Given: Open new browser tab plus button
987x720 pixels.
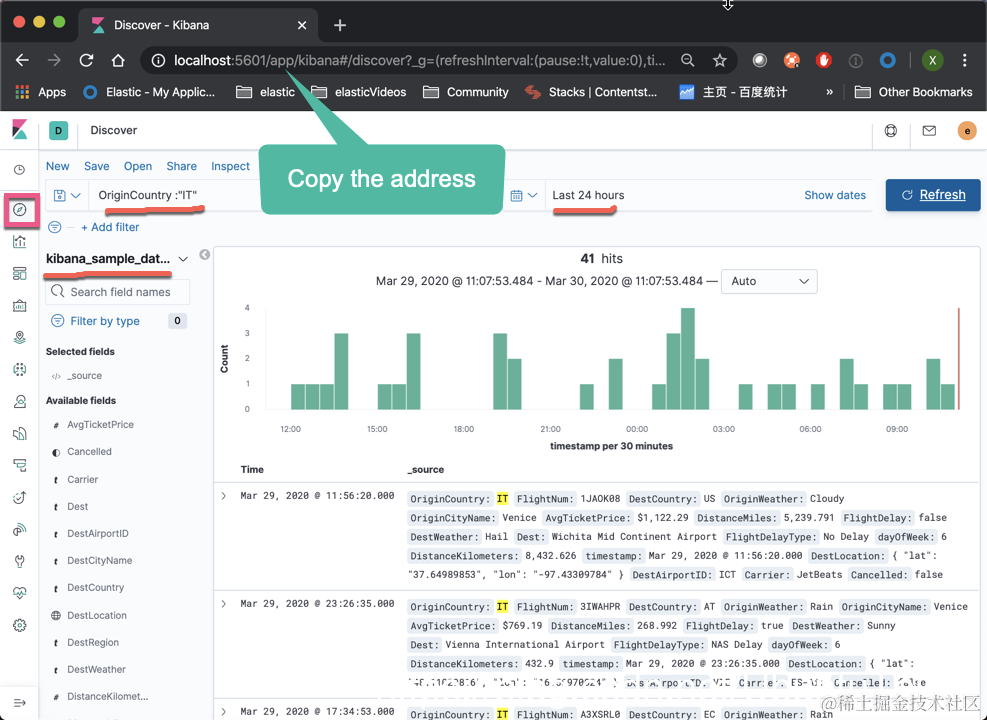Looking at the screenshot, I should [x=340, y=25].
